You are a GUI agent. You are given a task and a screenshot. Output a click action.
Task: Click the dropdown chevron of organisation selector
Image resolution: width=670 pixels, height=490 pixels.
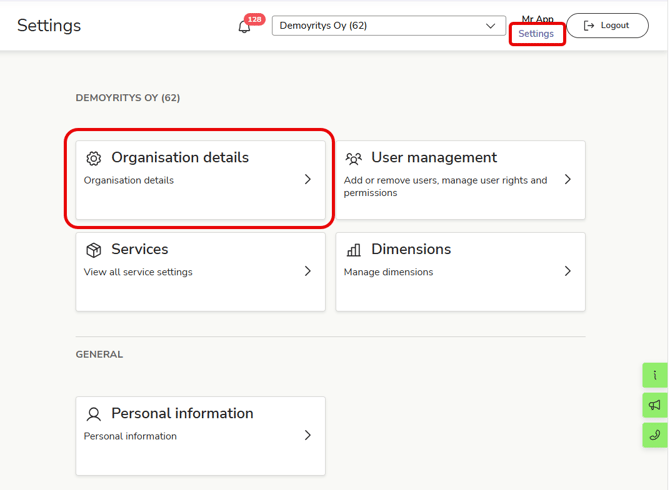pyautogui.click(x=490, y=26)
